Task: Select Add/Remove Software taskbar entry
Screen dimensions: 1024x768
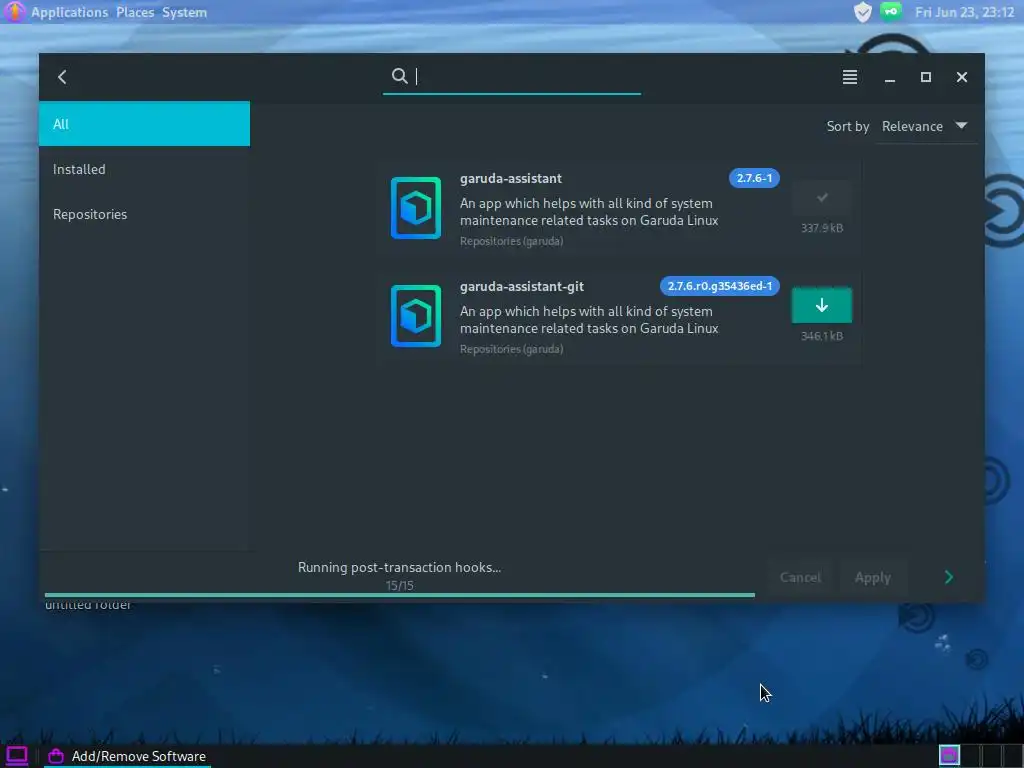Action: 127,756
